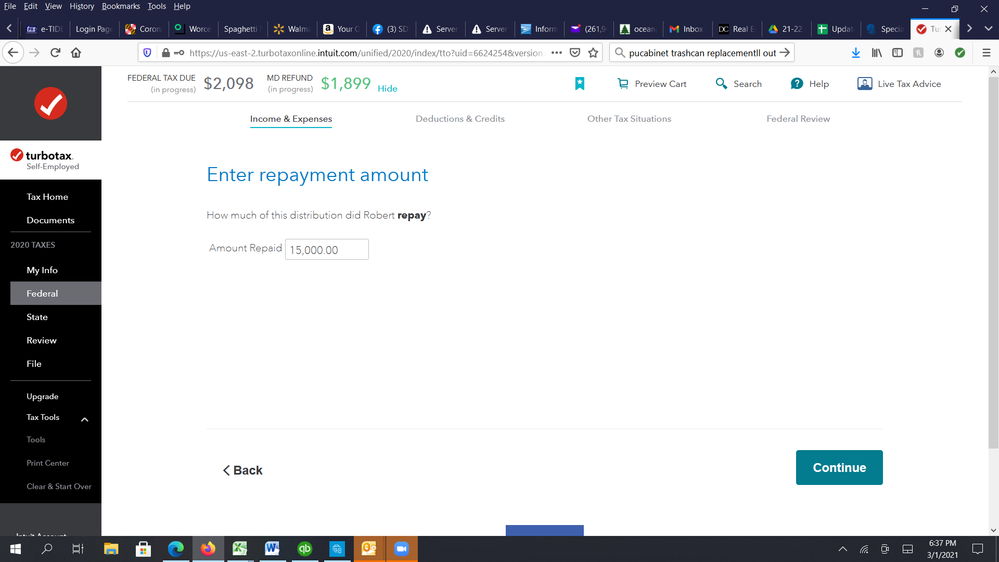Open Firefox account icon
The width and height of the screenshot is (999, 562).
tap(939, 53)
